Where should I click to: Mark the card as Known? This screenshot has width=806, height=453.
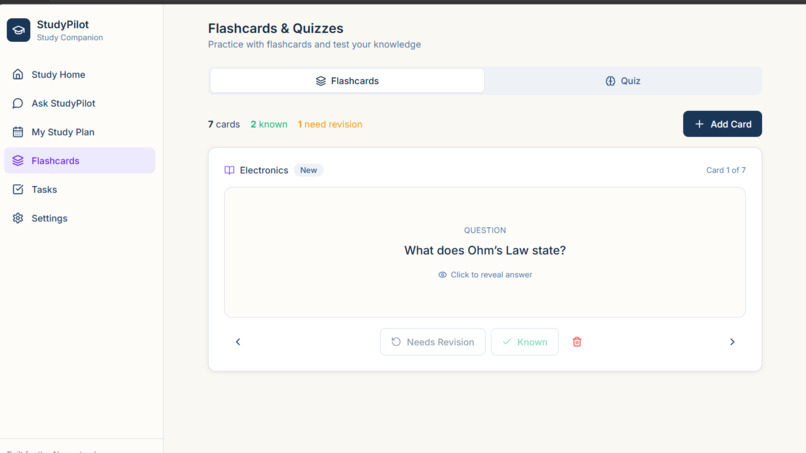[x=524, y=342]
